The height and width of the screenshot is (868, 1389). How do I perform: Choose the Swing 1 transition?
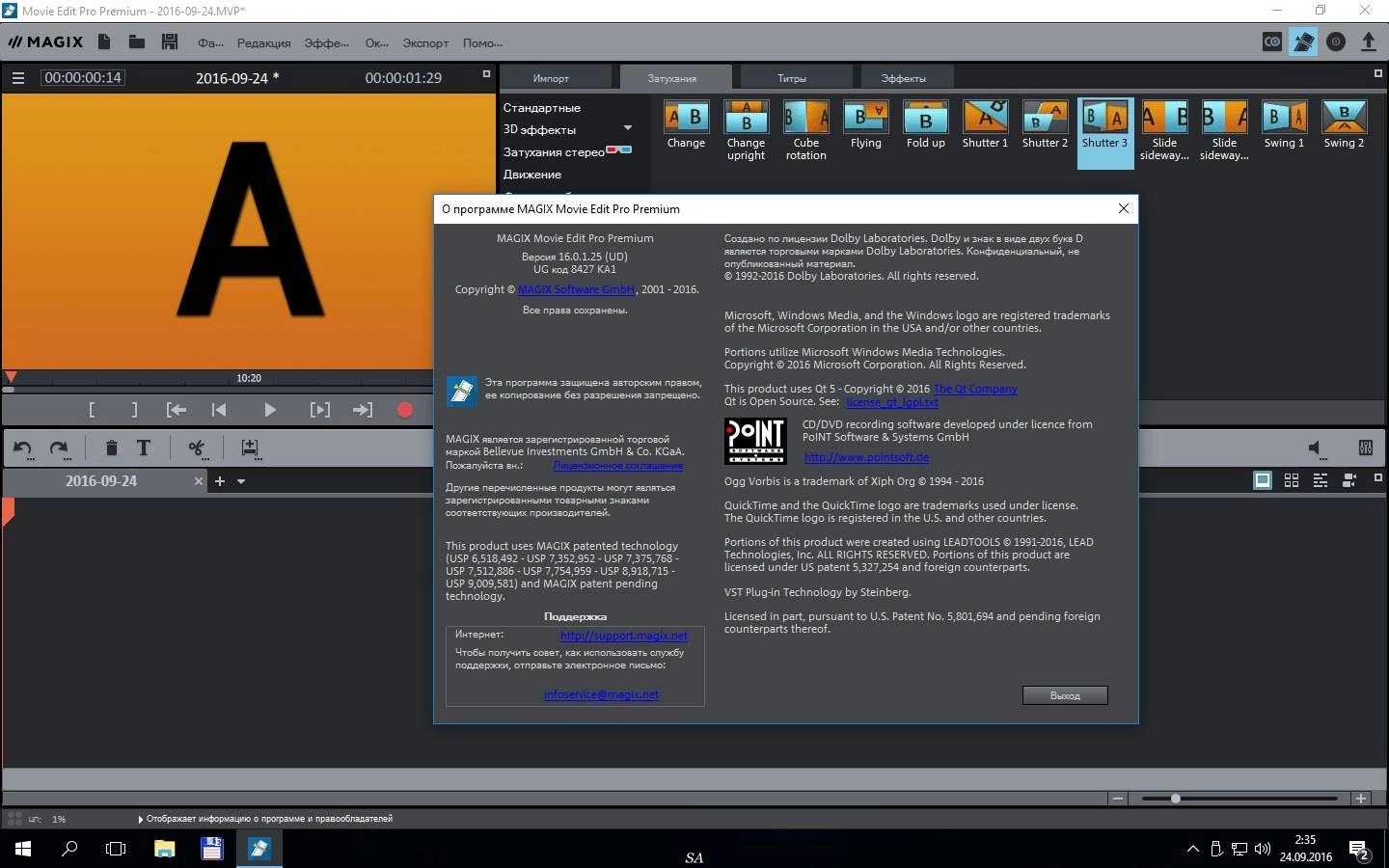(x=1284, y=118)
